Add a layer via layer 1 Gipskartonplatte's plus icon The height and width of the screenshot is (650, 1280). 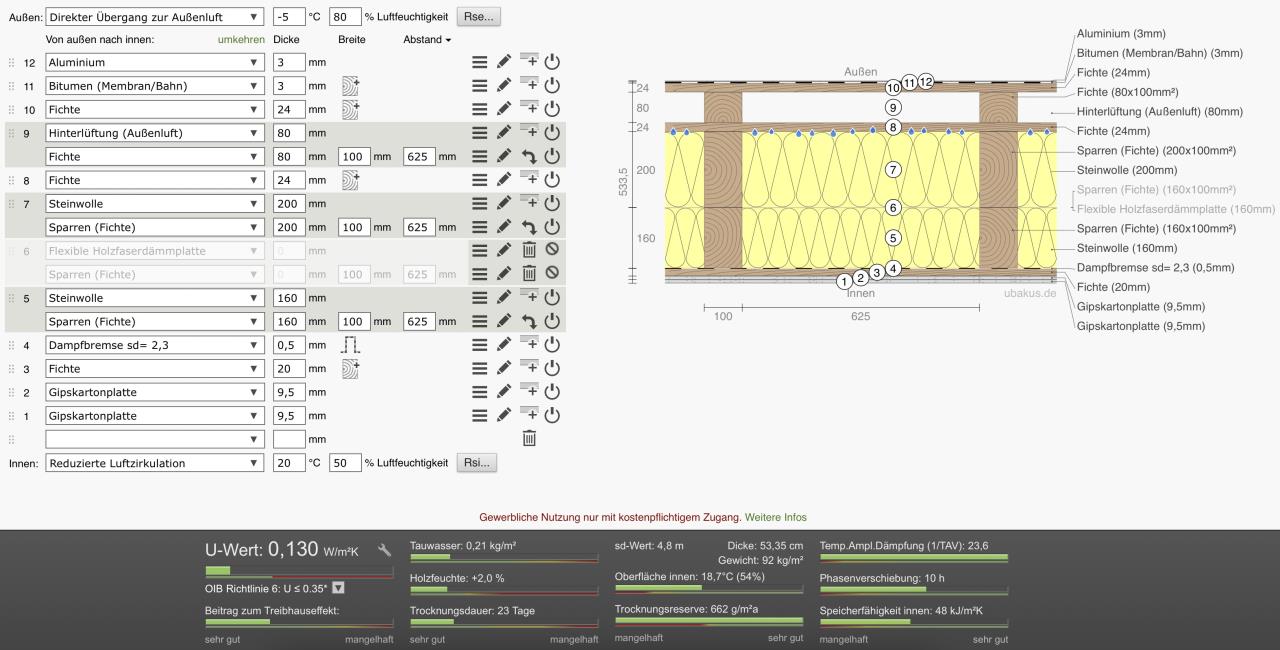530,416
